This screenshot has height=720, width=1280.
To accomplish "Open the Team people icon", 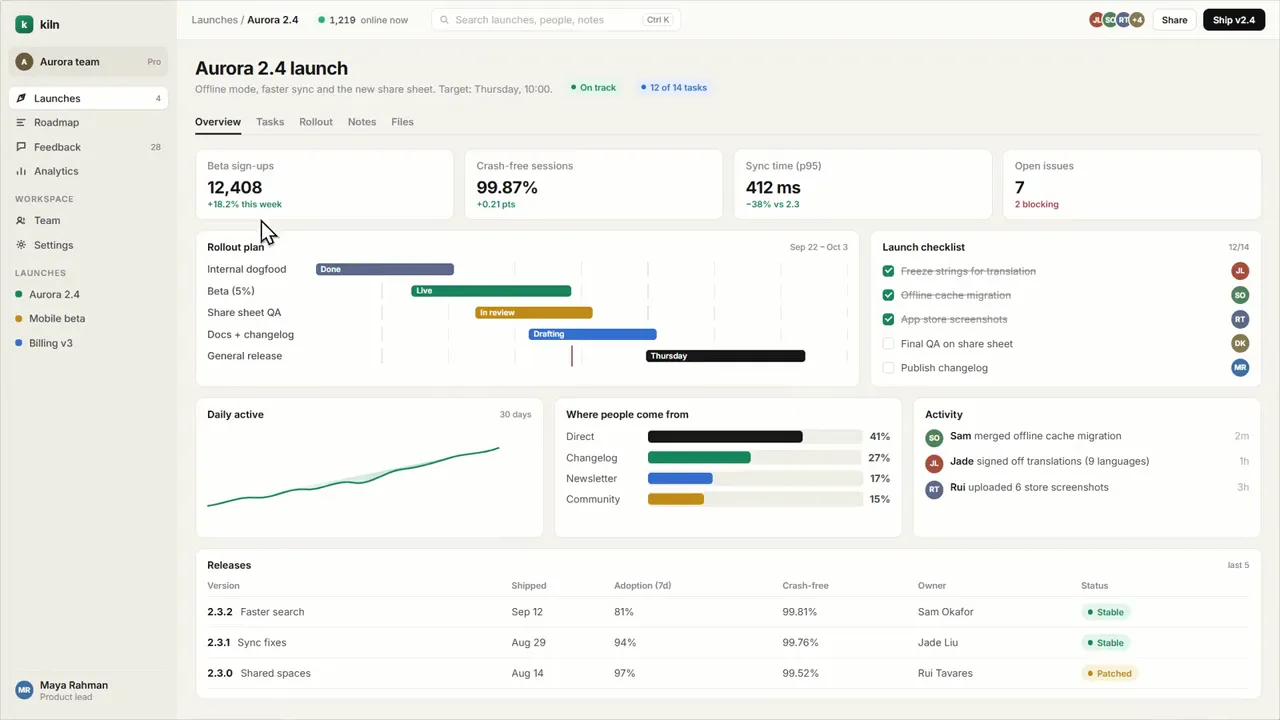I will point(22,220).
